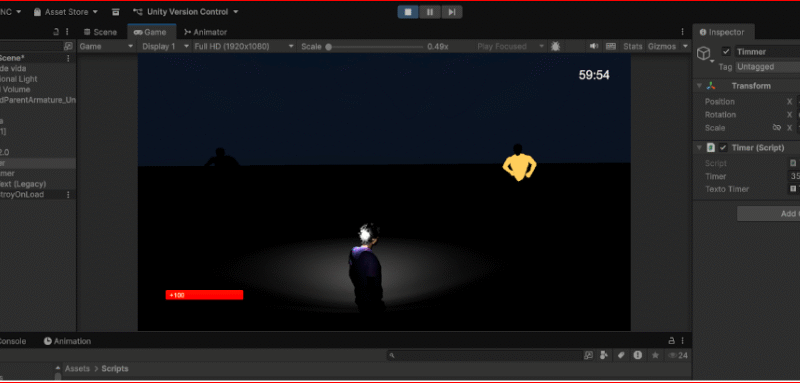This screenshot has height=383, width=800.
Task: Open the Animator tab
Action: click(x=205, y=32)
